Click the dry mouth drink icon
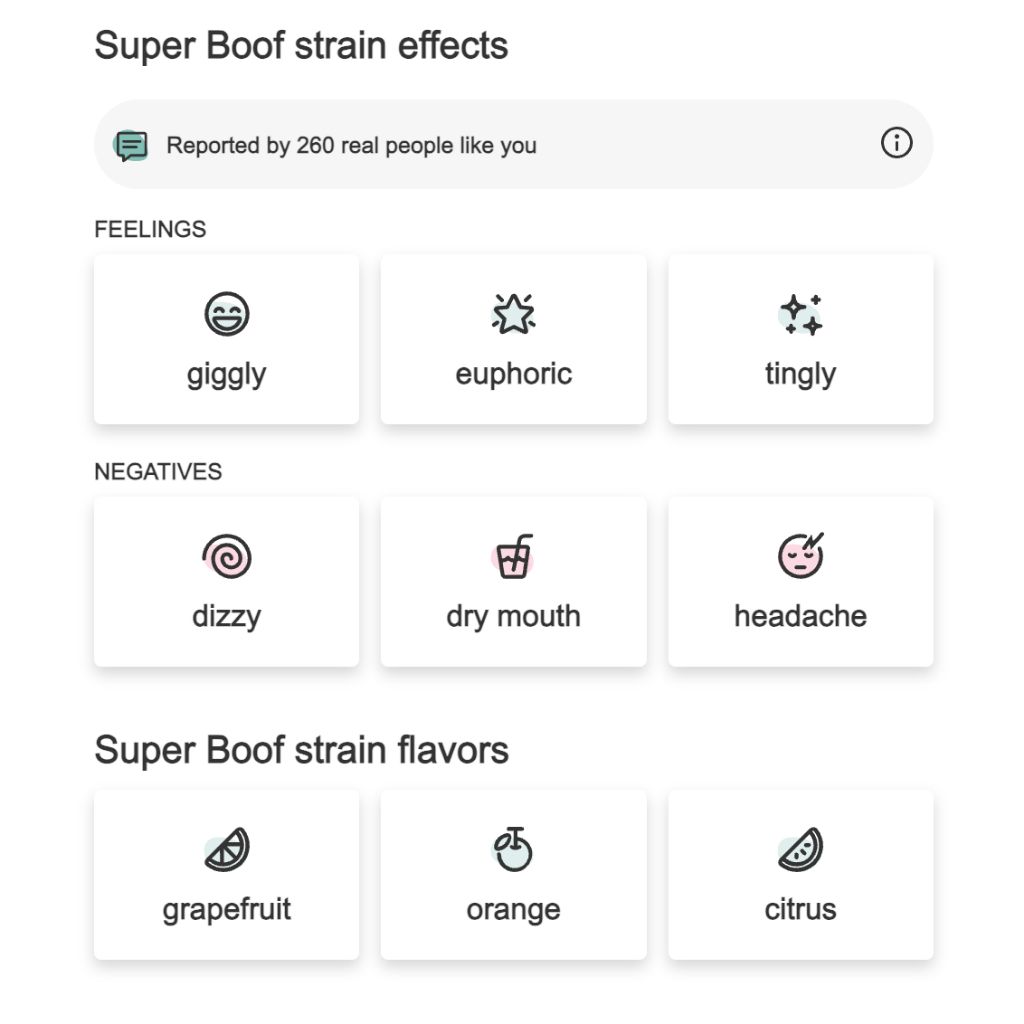 (x=513, y=557)
